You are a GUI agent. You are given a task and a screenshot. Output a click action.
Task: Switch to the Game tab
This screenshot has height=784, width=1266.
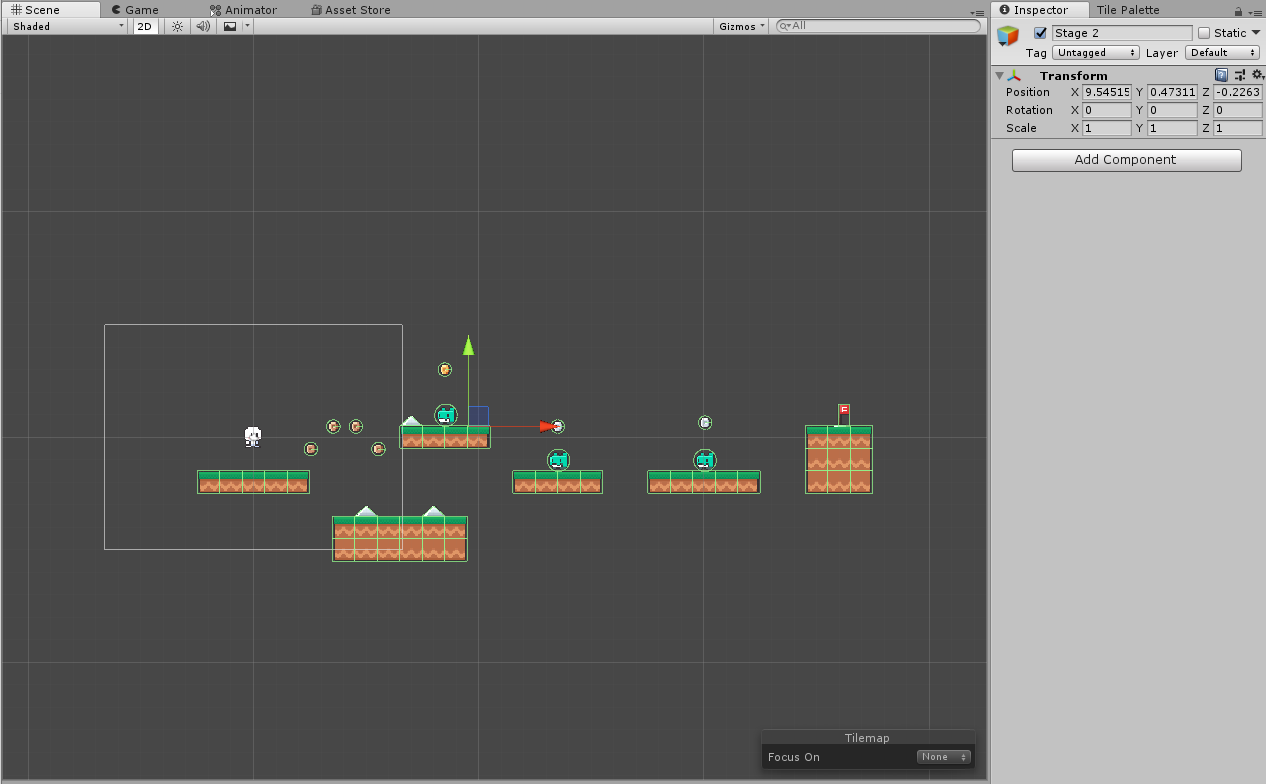(x=135, y=10)
